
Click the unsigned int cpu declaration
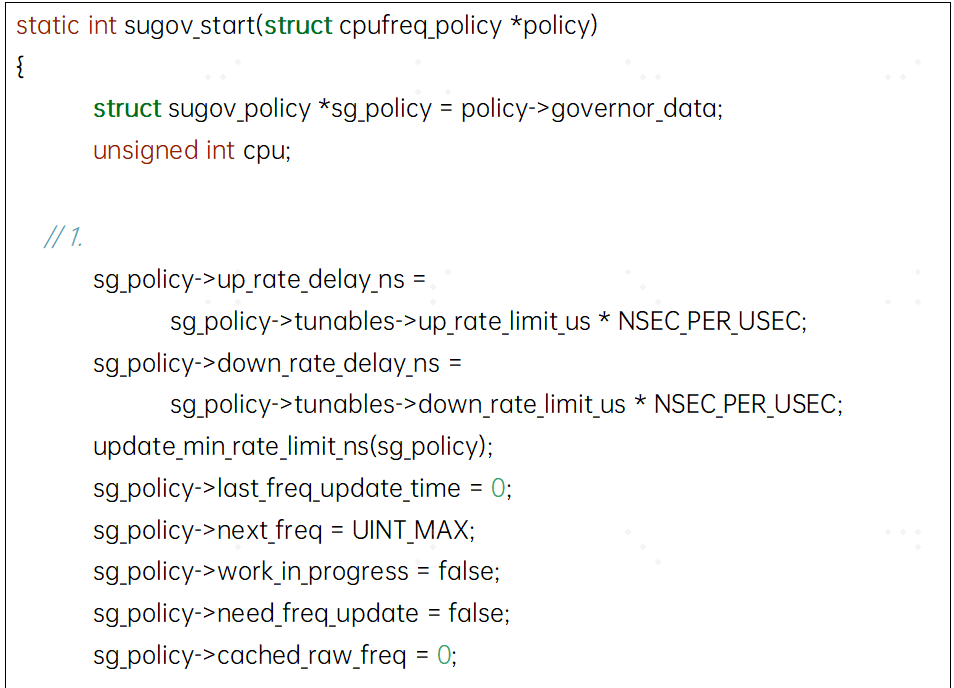point(192,150)
